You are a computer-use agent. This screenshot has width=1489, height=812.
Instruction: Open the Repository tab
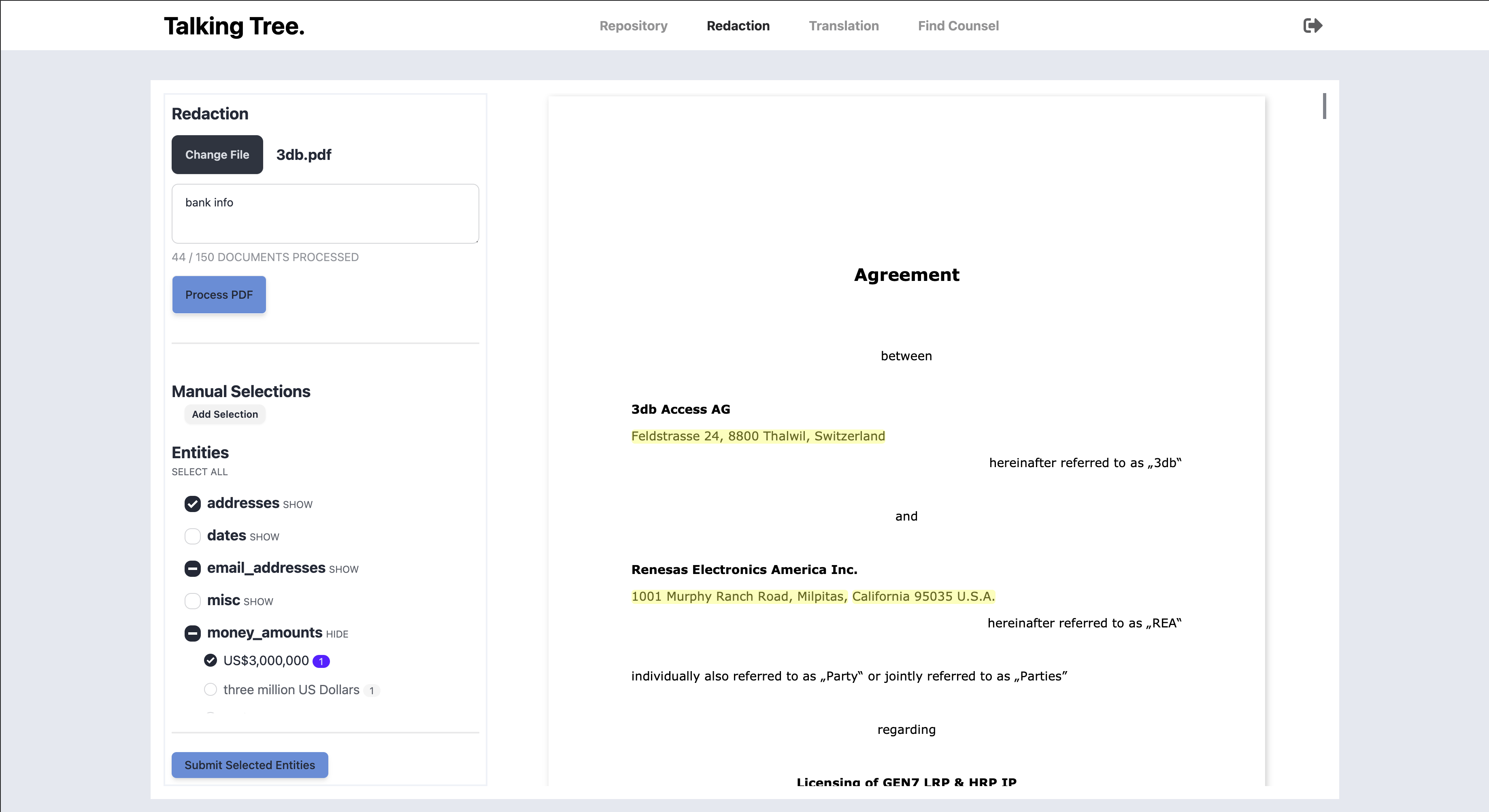pyautogui.click(x=633, y=26)
